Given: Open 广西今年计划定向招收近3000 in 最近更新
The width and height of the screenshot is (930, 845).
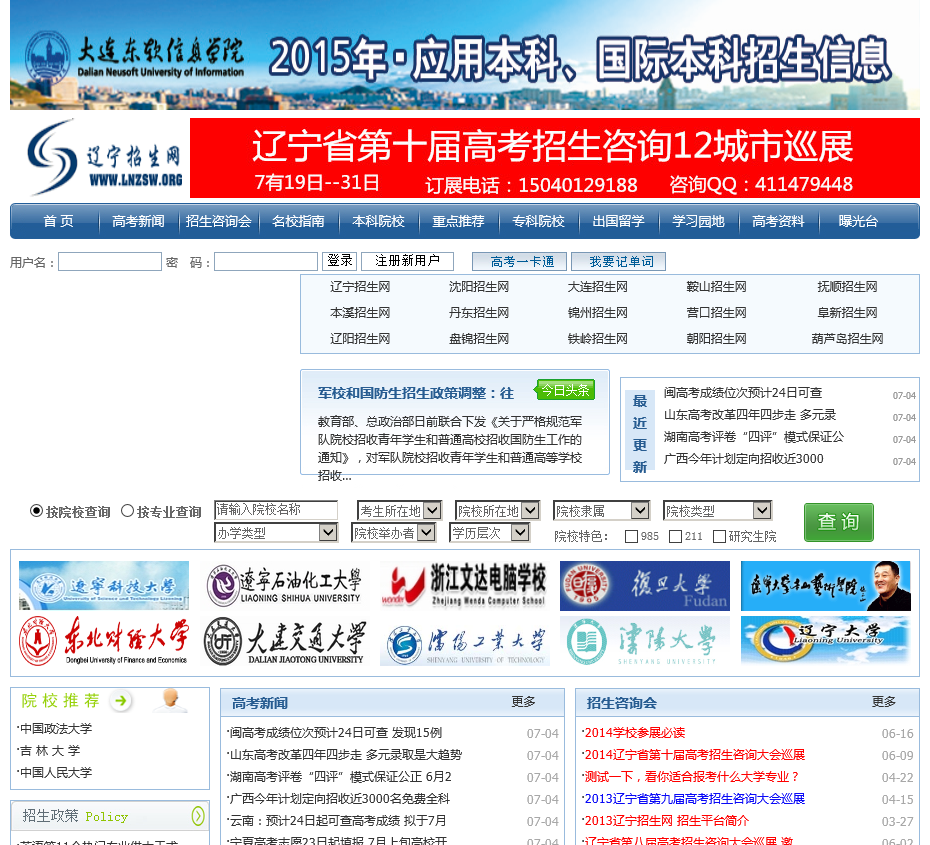Looking at the screenshot, I should 743,459.
